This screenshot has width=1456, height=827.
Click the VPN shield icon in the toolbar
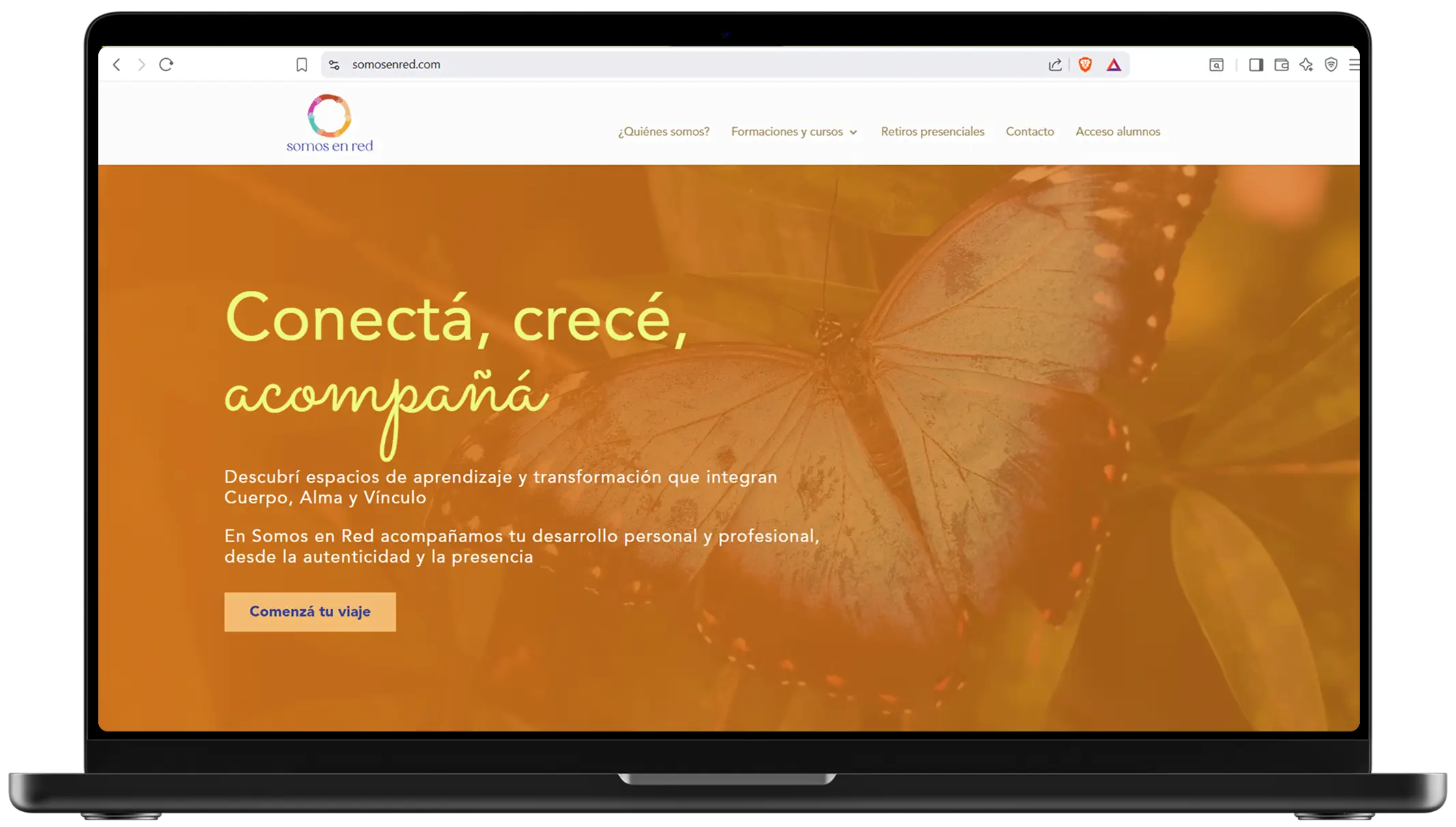pyautogui.click(x=1330, y=65)
